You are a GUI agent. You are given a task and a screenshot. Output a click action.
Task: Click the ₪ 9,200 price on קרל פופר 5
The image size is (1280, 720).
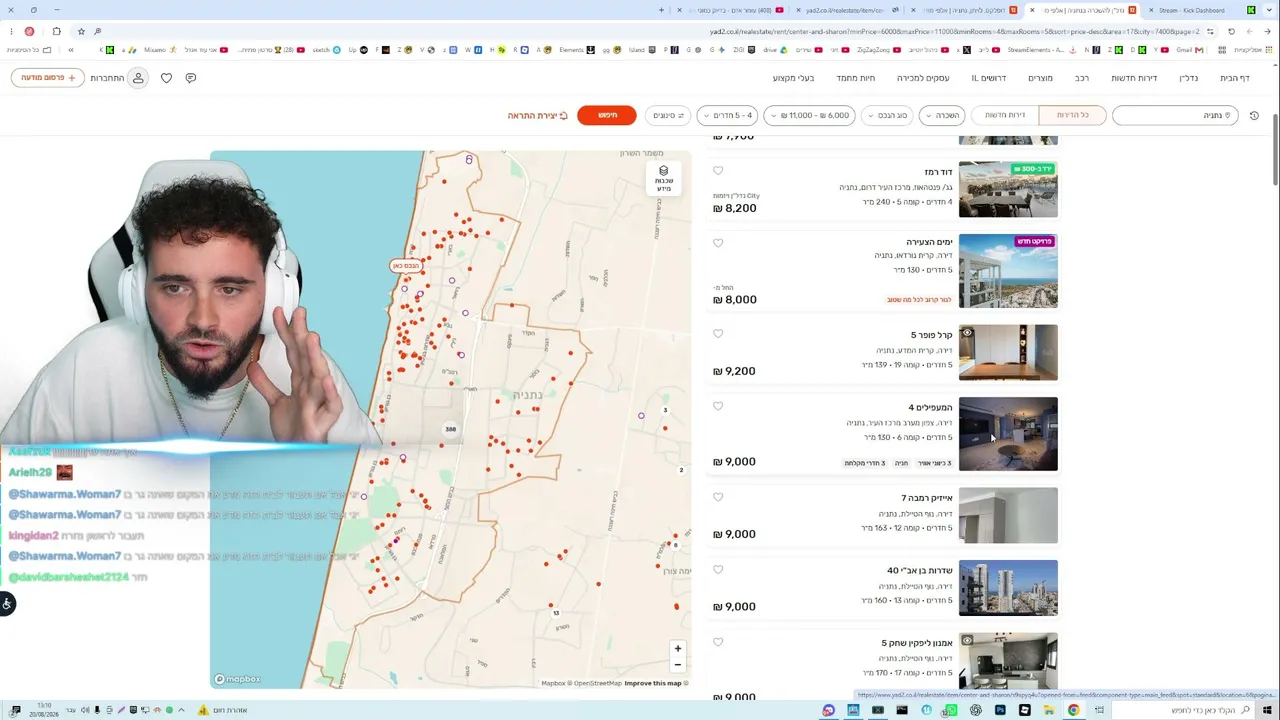click(x=734, y=371)
